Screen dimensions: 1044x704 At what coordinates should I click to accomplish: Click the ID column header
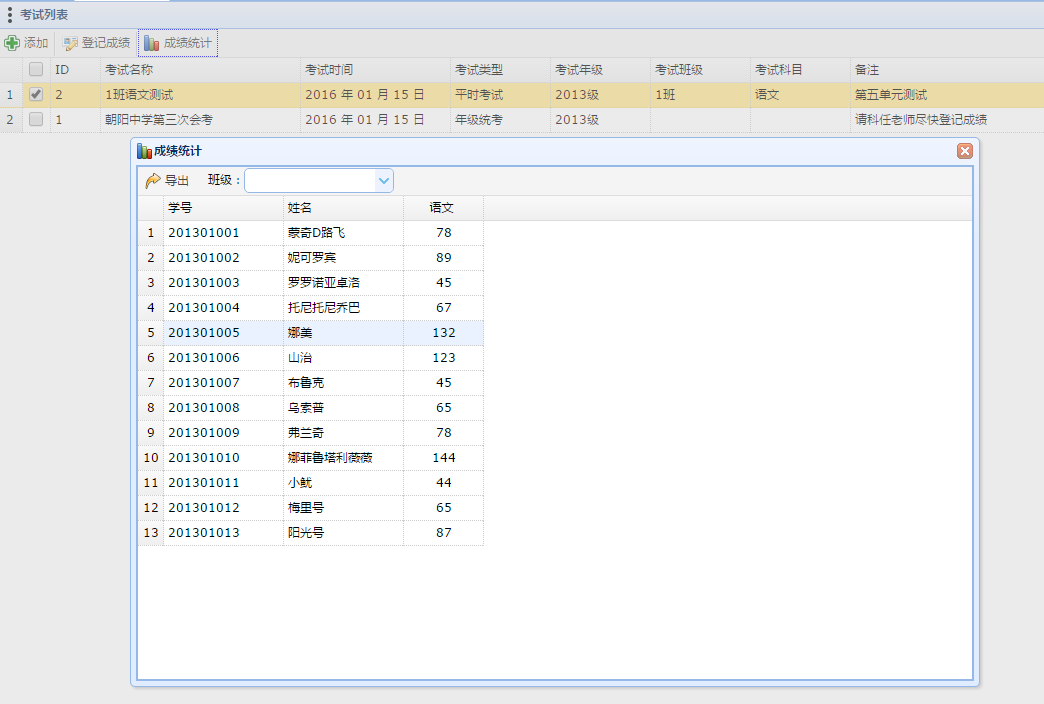[75, 69]
